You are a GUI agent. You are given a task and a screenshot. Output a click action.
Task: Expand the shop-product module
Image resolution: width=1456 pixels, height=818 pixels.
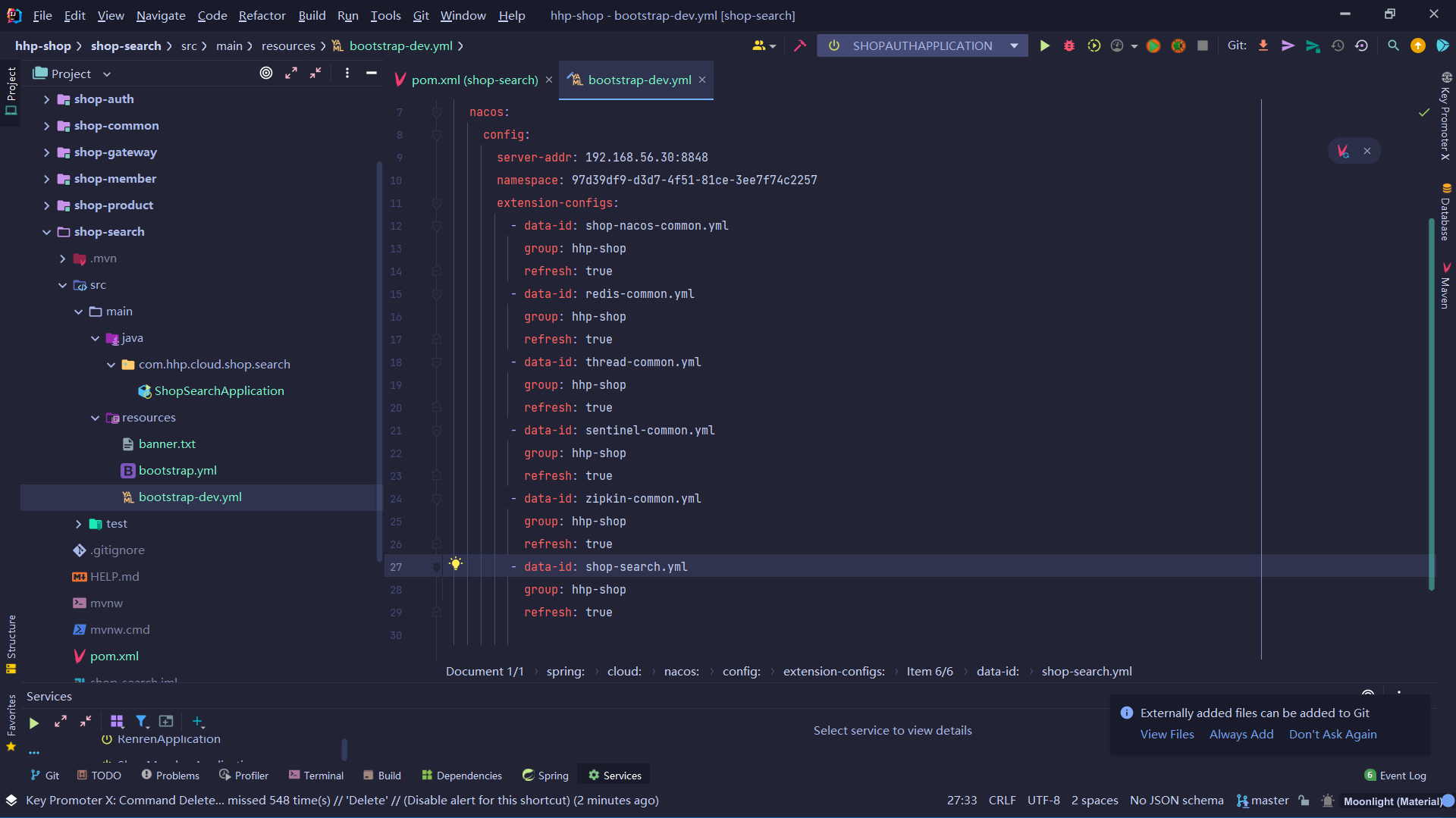pyautogui.click(x=46, y=205)
